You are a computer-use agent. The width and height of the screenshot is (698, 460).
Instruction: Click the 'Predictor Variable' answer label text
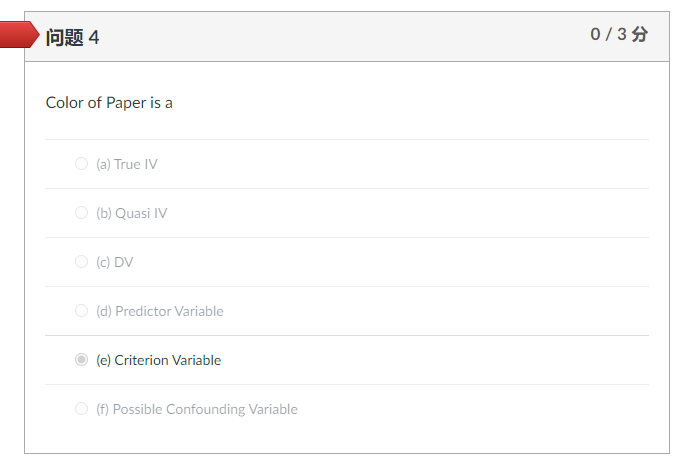point(169,311)
